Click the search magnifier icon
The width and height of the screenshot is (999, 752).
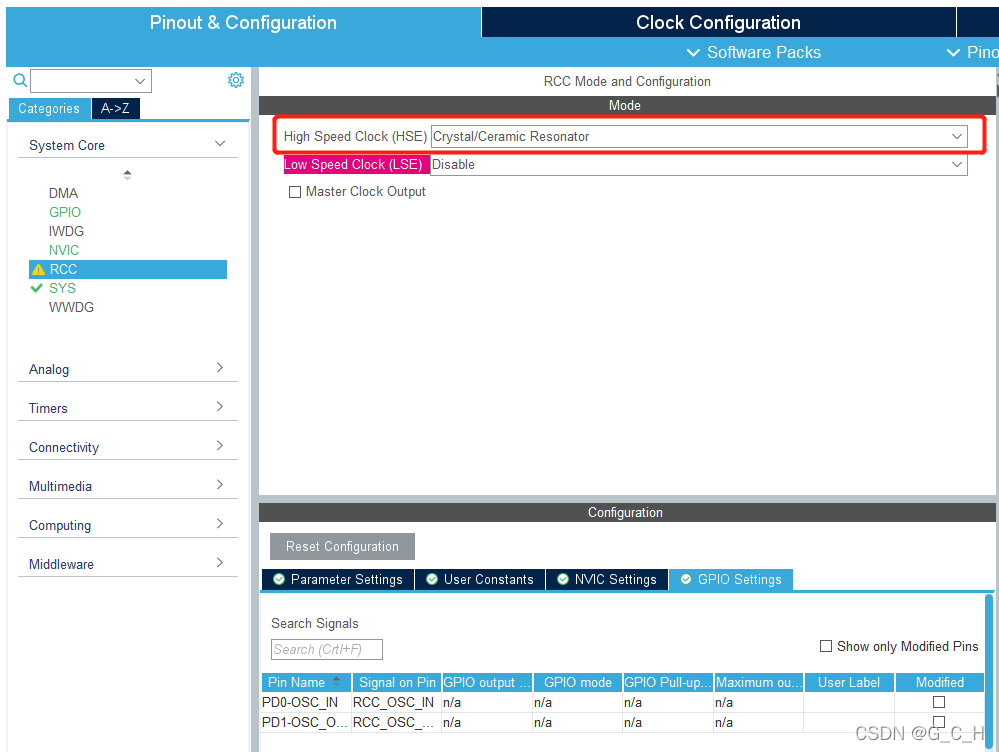click(x=20, y=80)
